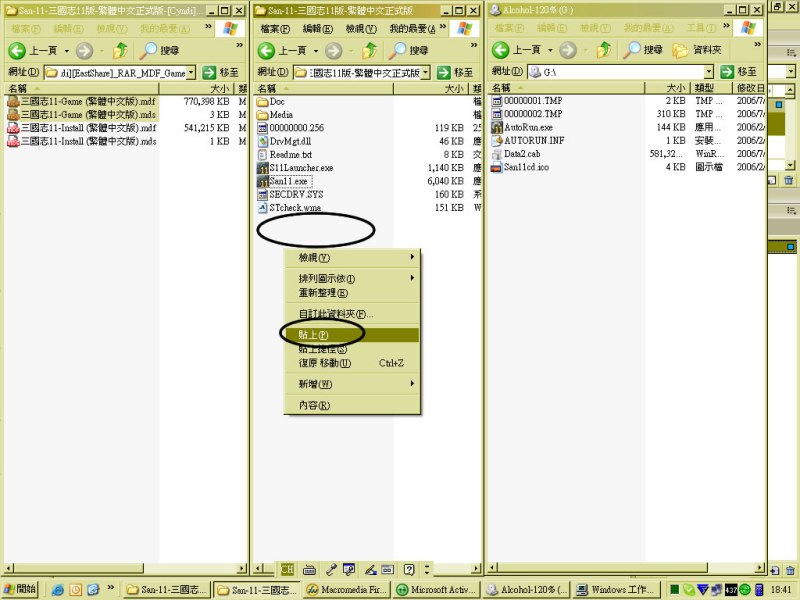800x600 pixels.
Task: Open address dropdown in G: window
Action: click(x=709, y=71)
